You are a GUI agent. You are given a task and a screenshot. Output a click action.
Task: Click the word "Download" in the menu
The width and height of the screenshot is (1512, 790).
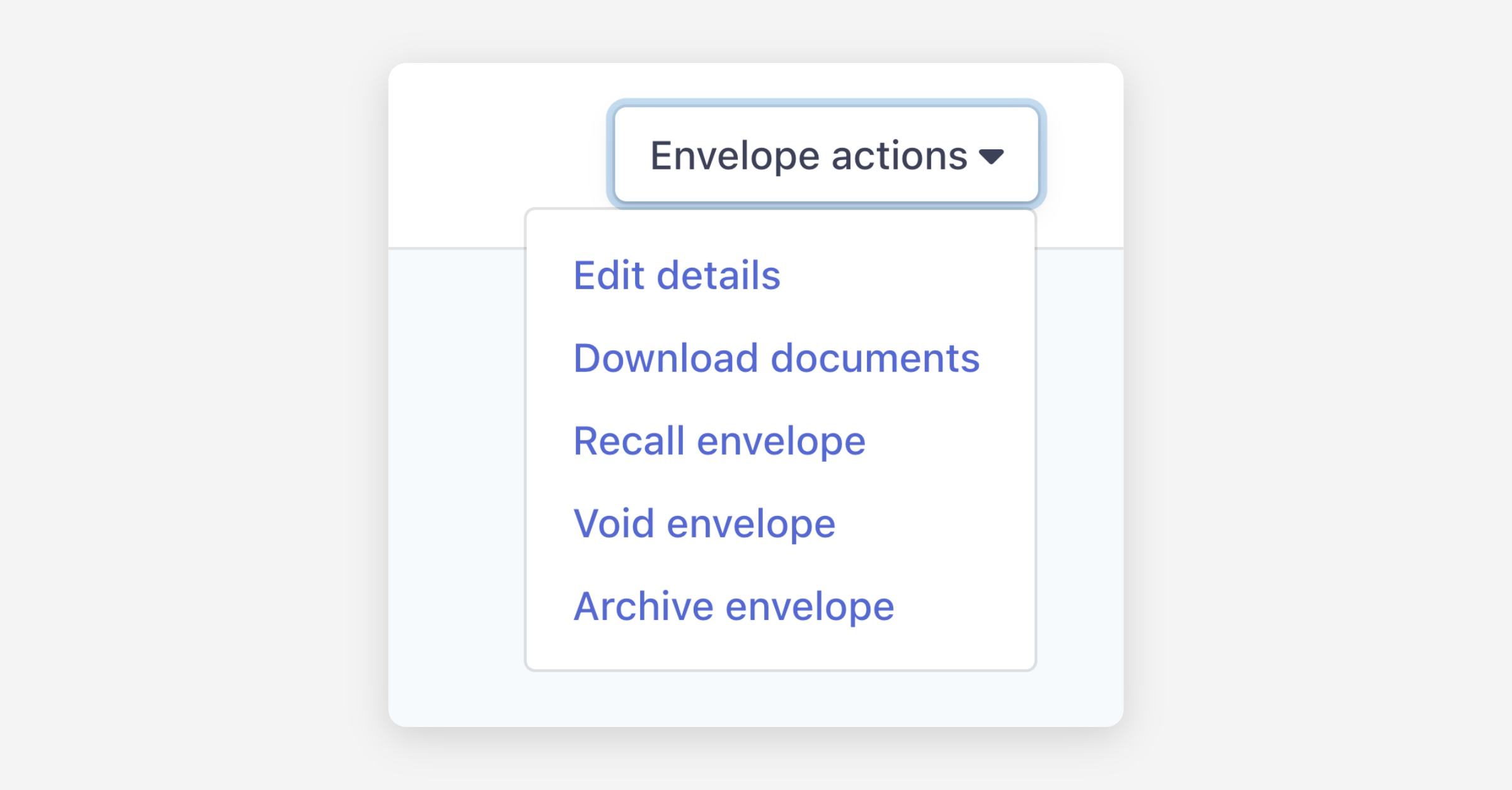(x=666, y=358)
